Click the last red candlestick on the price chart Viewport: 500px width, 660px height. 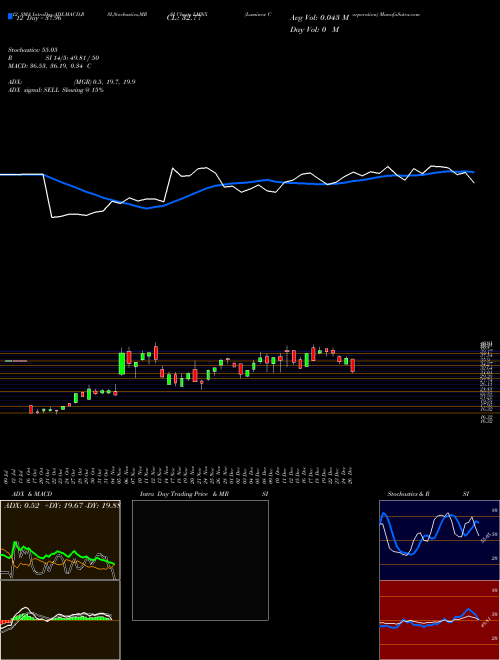(353, 365)
